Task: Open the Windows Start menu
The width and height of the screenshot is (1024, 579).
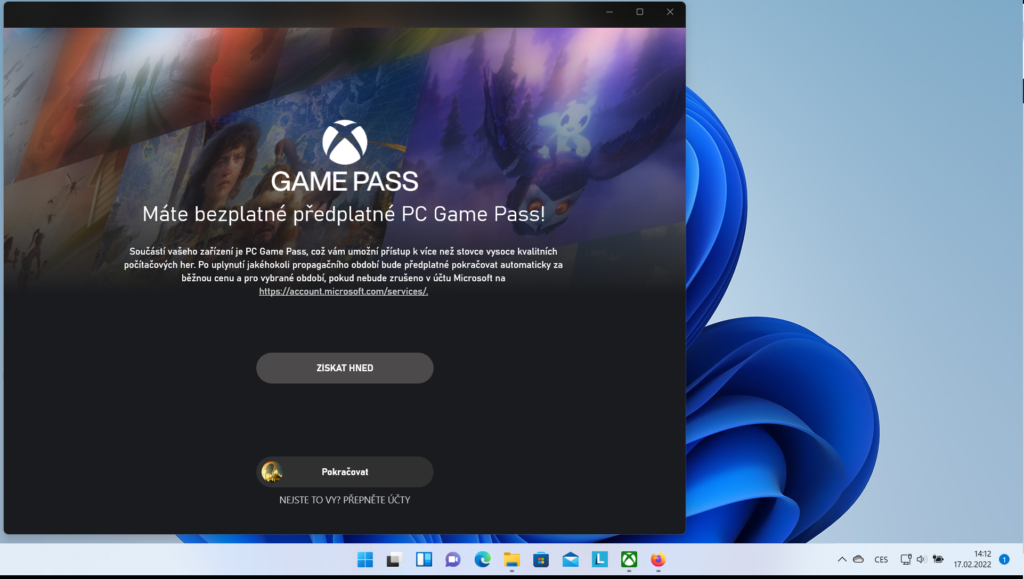Action: [x=365, y=559]
